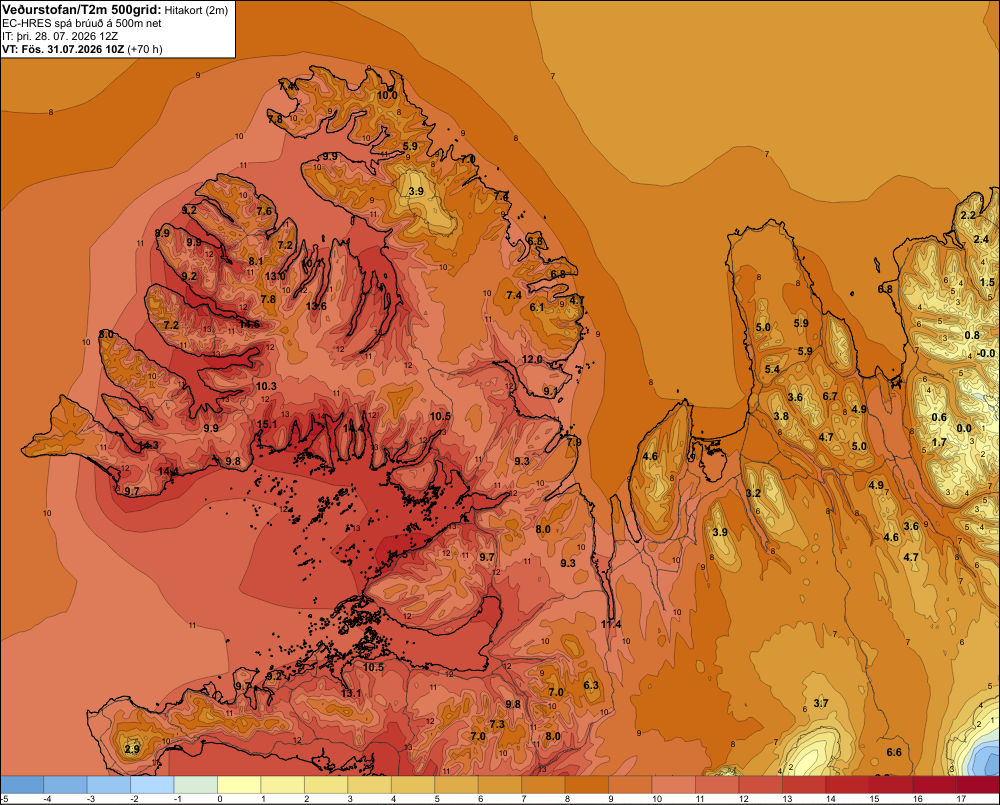
Task: Click the temperature value "8.9"
Action: [x=163, y=233]
